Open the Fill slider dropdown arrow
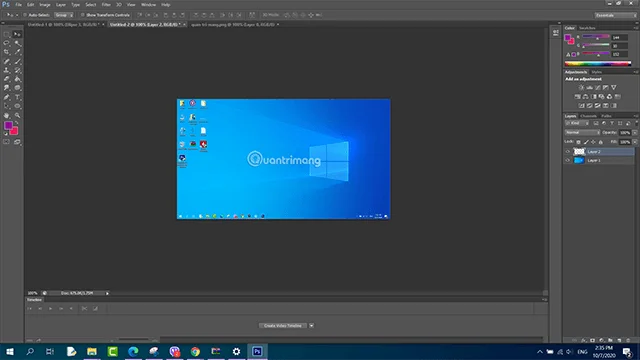The image size is (640, 360). [x=635, y=142]
